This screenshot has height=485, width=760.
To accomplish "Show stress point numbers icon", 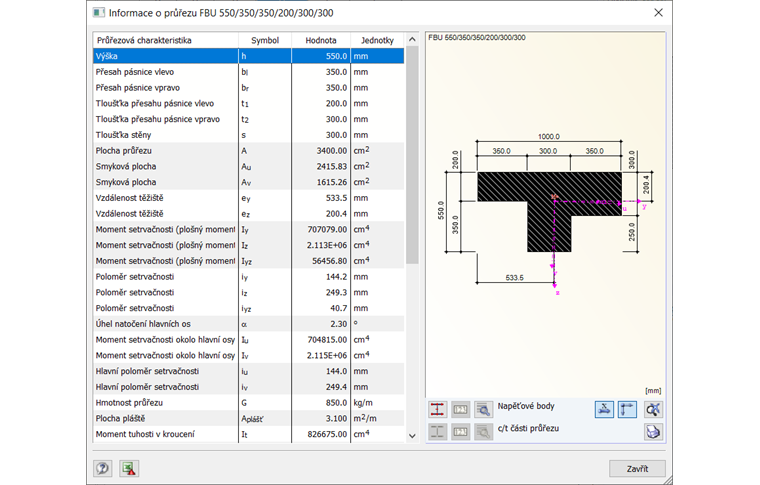I will 461,408.
